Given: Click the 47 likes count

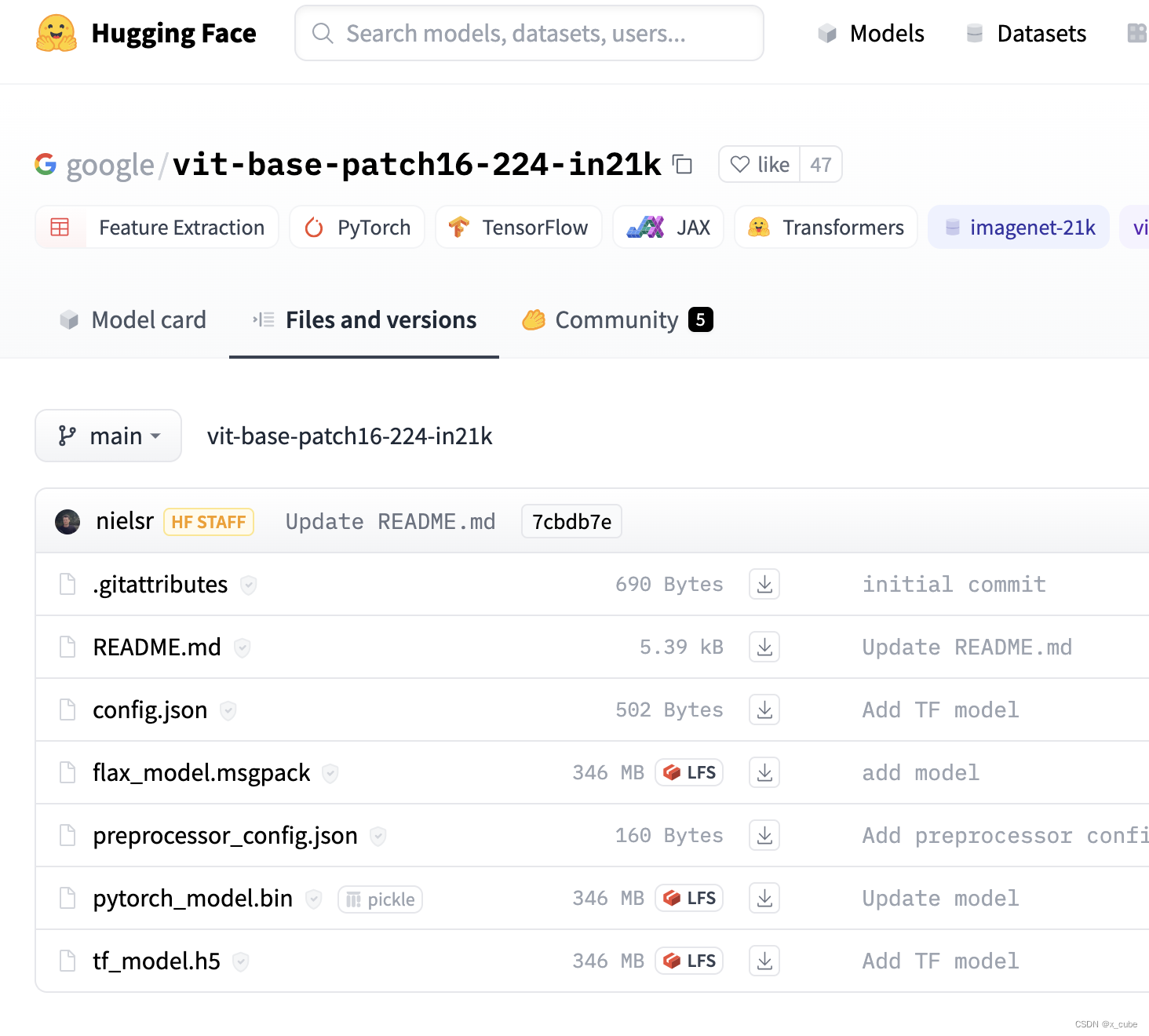Looking at the screenshot, I should point(821,164).
